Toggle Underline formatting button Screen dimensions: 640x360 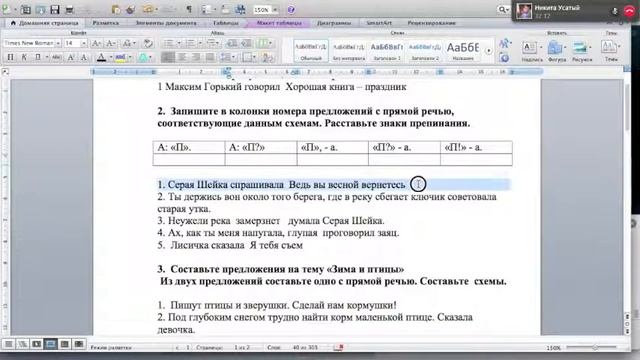[x=38, y=57]
